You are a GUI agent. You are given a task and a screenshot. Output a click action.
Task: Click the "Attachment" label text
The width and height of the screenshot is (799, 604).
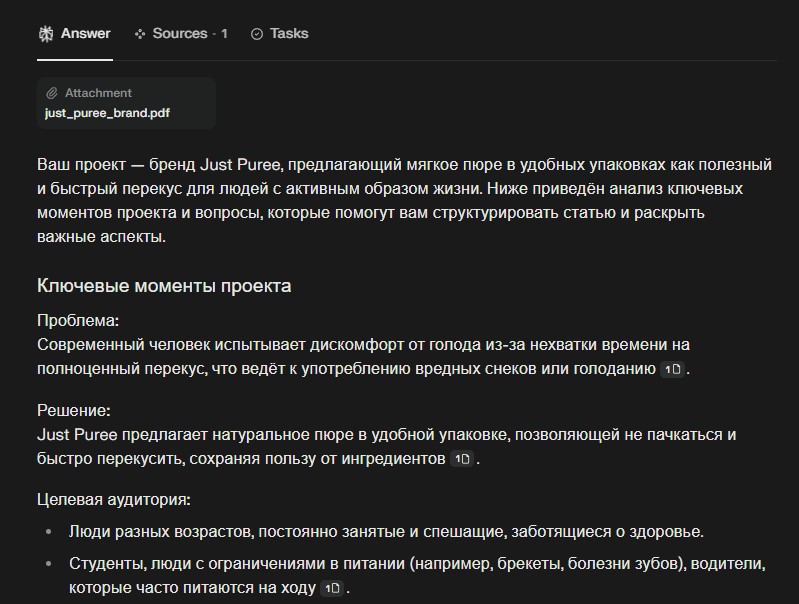coord(98,93)
